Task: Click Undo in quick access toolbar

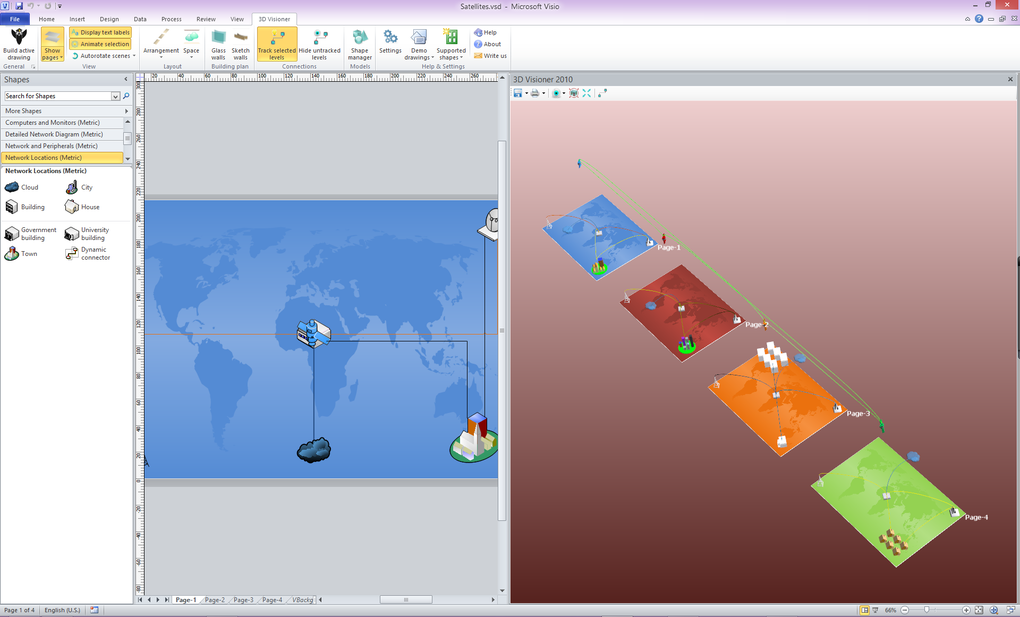Action: (x=30, y=6)
